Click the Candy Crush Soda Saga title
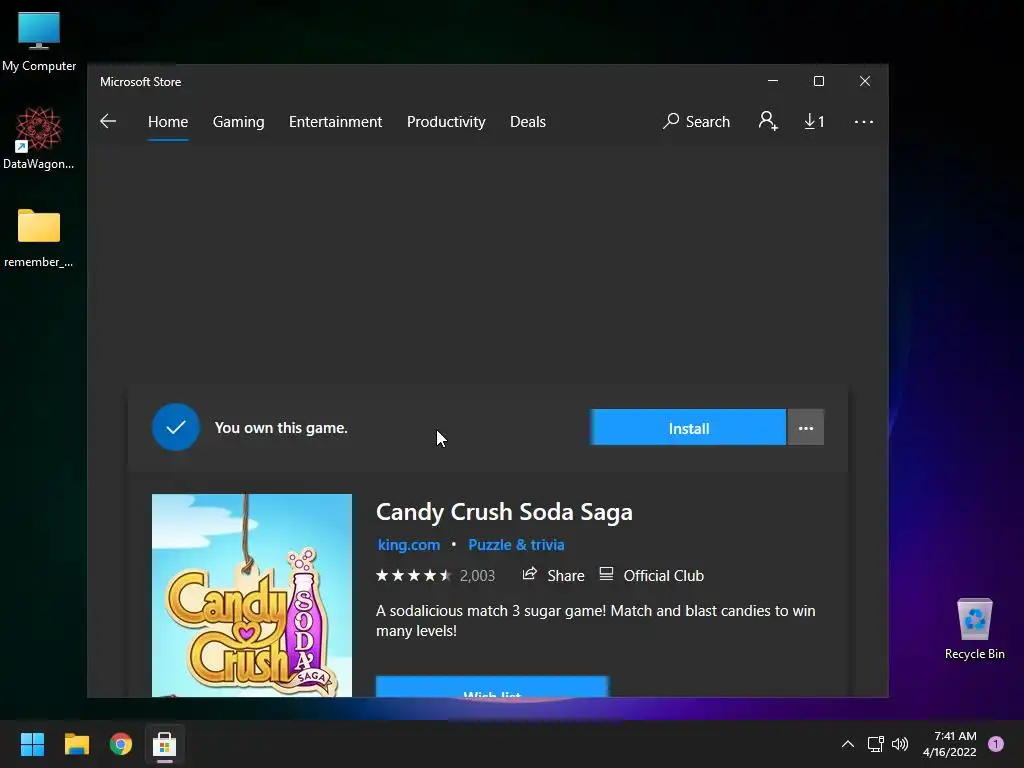This screenshot has height=768, width=1024. point(504,512)
